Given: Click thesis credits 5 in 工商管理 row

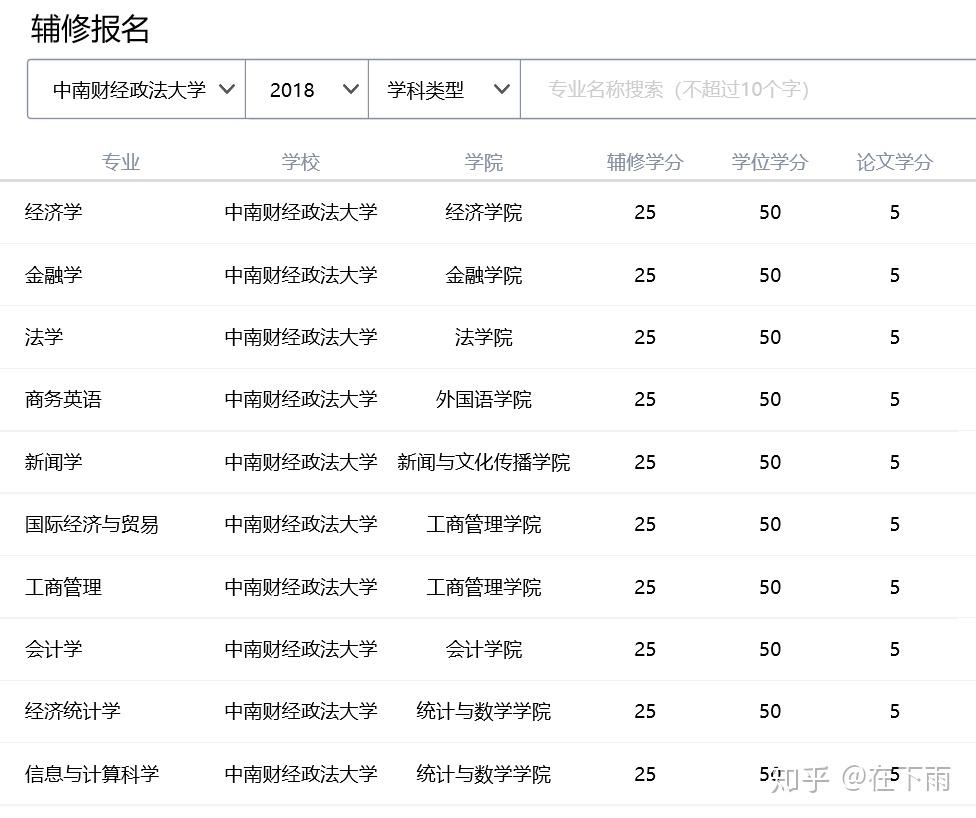Looking at the screenshot, I should pyautogui.click(x=894, y=587).
